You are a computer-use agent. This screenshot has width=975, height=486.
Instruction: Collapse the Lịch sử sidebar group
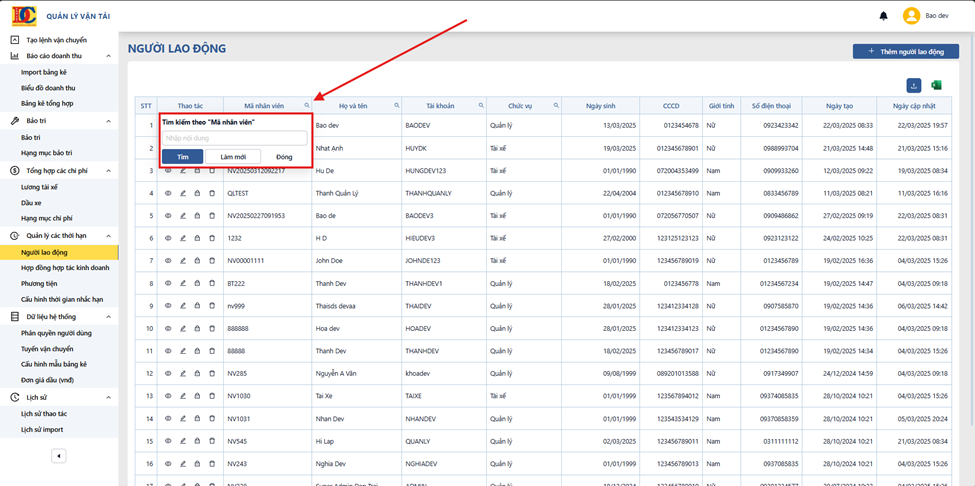point(108,397)
